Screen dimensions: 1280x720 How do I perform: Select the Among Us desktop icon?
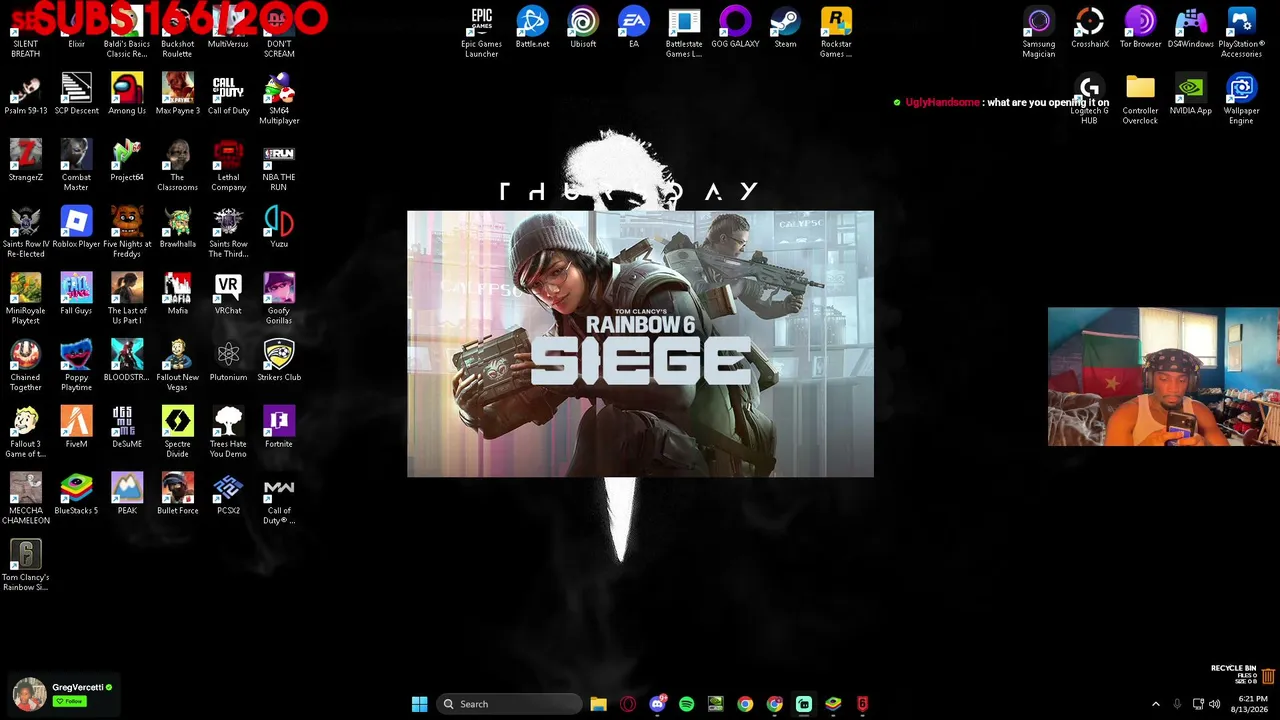tap(127, 94)
